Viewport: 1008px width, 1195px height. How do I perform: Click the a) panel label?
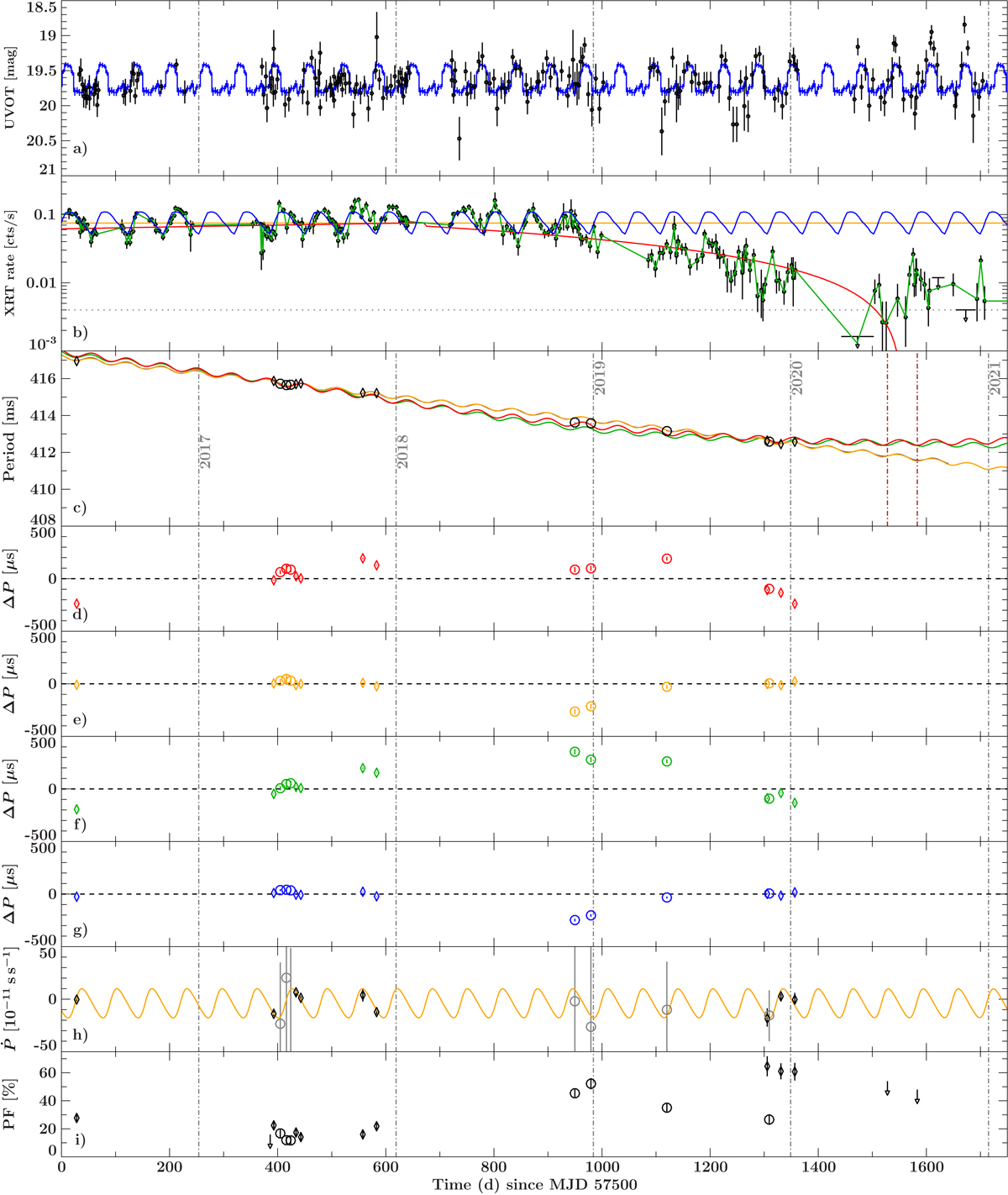tap(80, 150)
